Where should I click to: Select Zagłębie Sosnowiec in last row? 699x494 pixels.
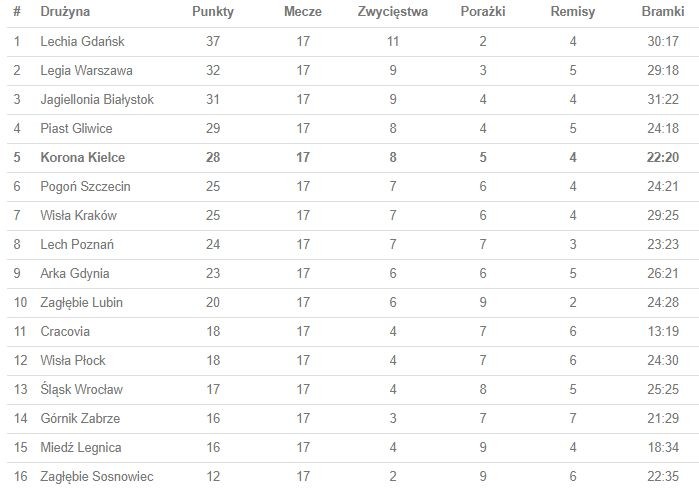point(96,477)
